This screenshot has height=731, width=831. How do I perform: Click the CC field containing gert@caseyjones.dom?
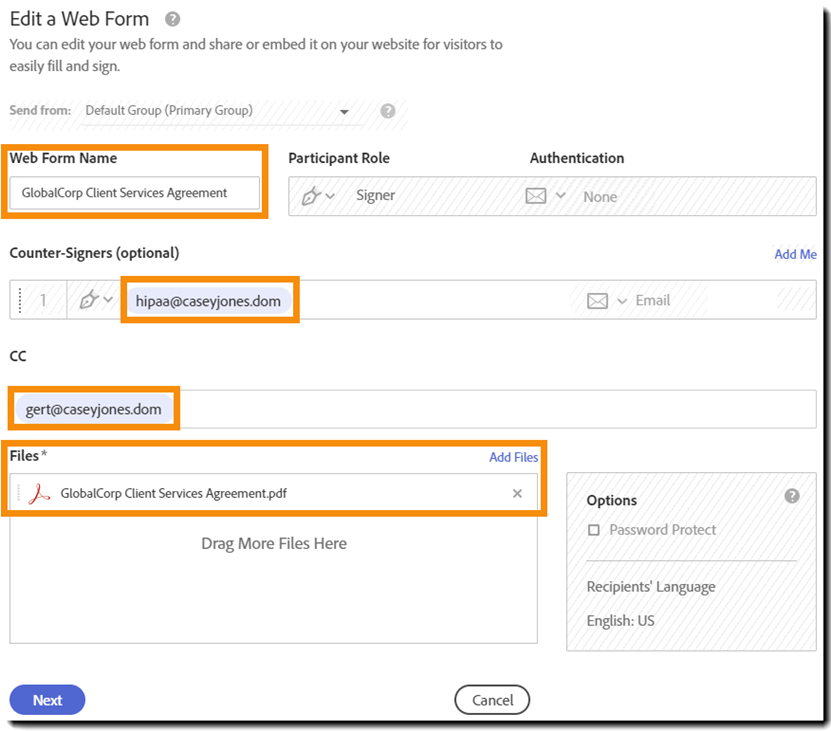pos(92,407)
